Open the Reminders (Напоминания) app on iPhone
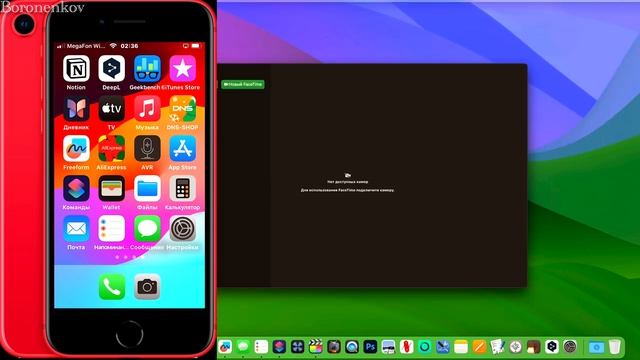 (111, 229)
